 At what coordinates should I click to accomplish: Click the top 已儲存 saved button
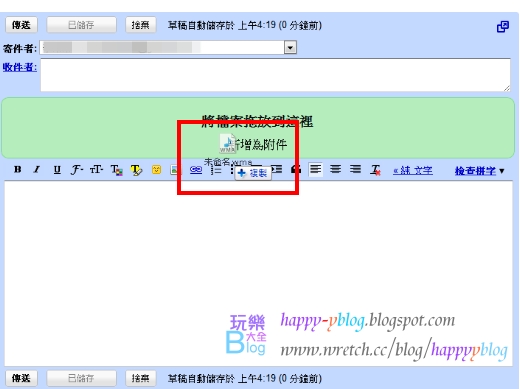(x=81, y=25)
